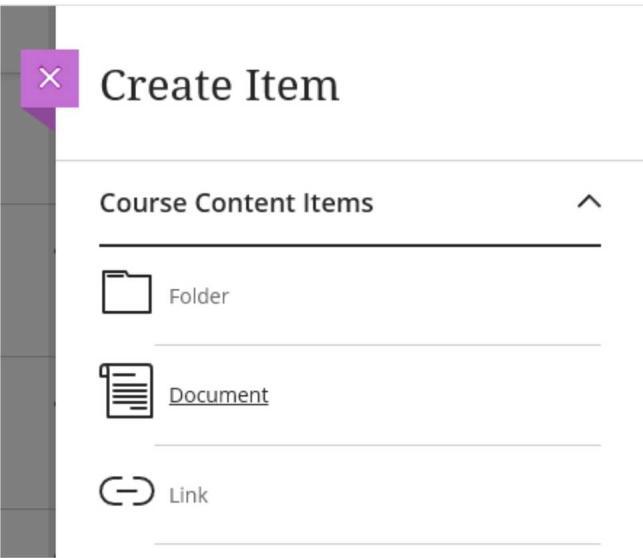Click the Link chain icon
The width and height of the screenshot is (643, 558).
pyautogui.click(x=126, y=491)
